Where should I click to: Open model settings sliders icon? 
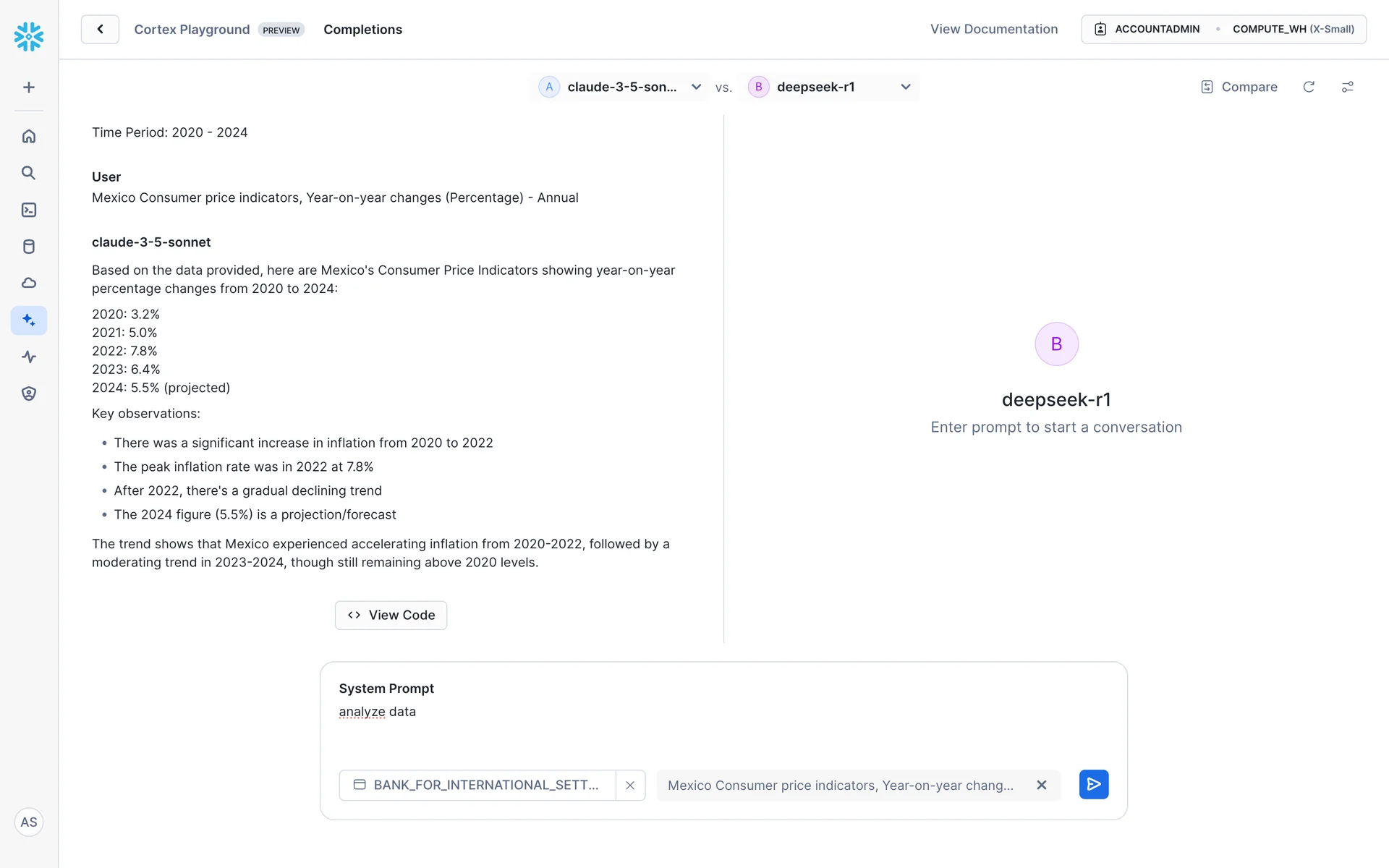1347,87
